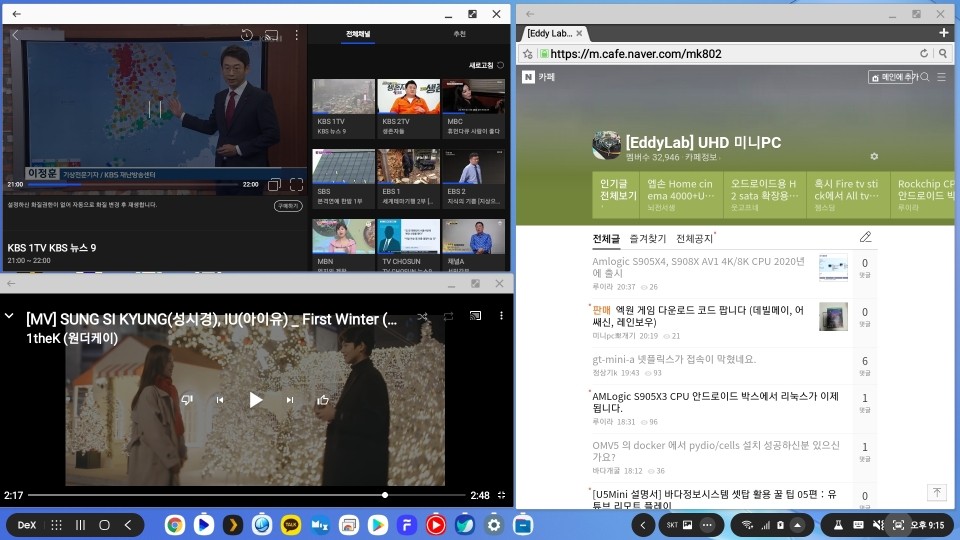Open a new browser tab
Screen dimensions: 960x540
tap(943, 32)
